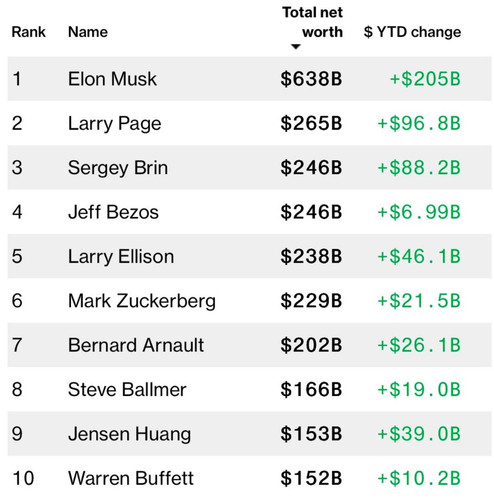Screen dimensions: 494x500
Task: Open Elon Musk's profile
Action: (112, 79)
